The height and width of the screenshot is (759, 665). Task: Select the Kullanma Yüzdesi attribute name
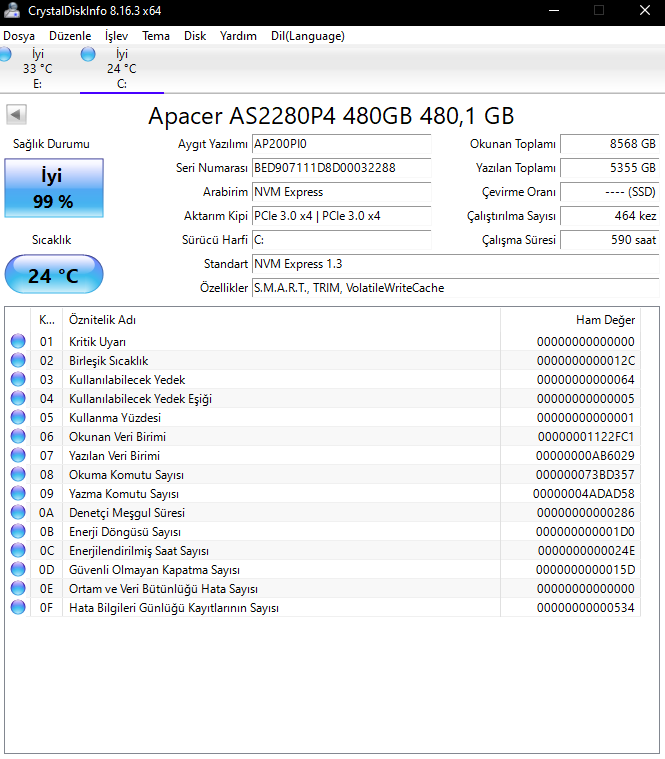pos(115,417)
